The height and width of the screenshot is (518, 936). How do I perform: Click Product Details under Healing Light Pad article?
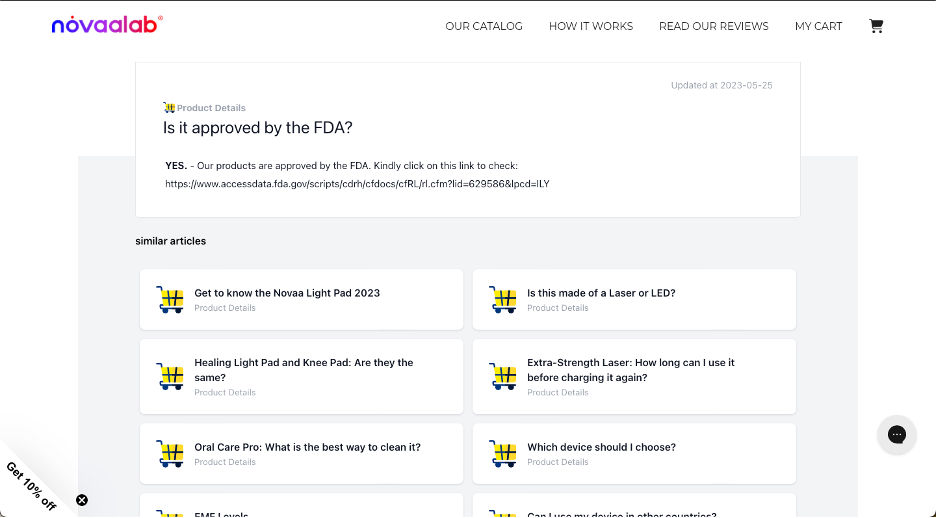(225, 393)
